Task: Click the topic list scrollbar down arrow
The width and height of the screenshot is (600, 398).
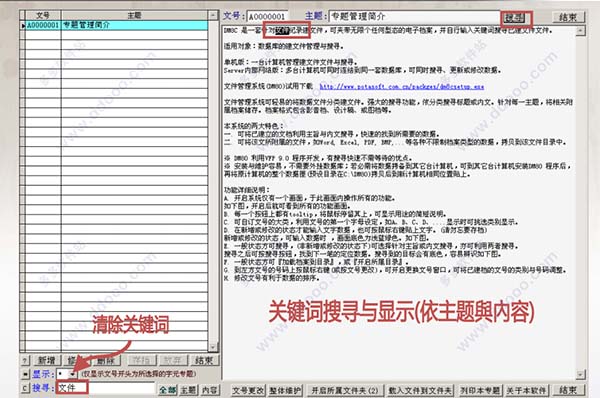Action: click(x=213, y=347)
